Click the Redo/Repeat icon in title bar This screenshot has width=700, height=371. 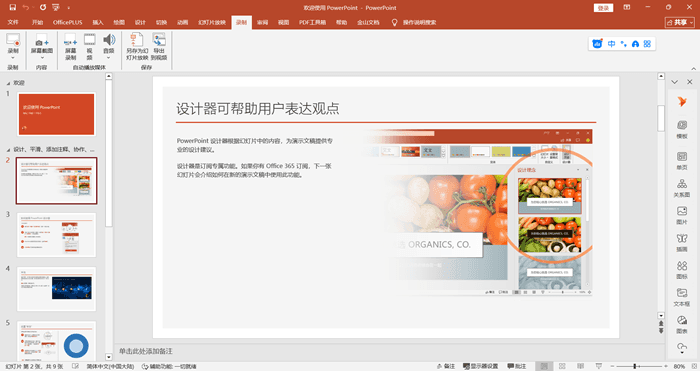[43, 8]
